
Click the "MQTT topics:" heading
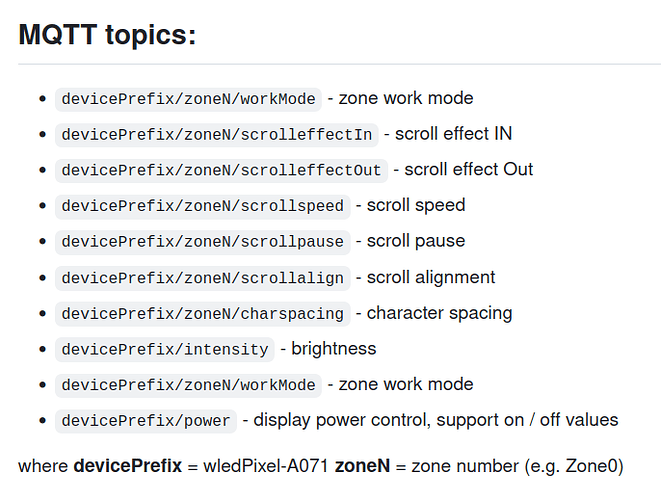click(108, 35)
